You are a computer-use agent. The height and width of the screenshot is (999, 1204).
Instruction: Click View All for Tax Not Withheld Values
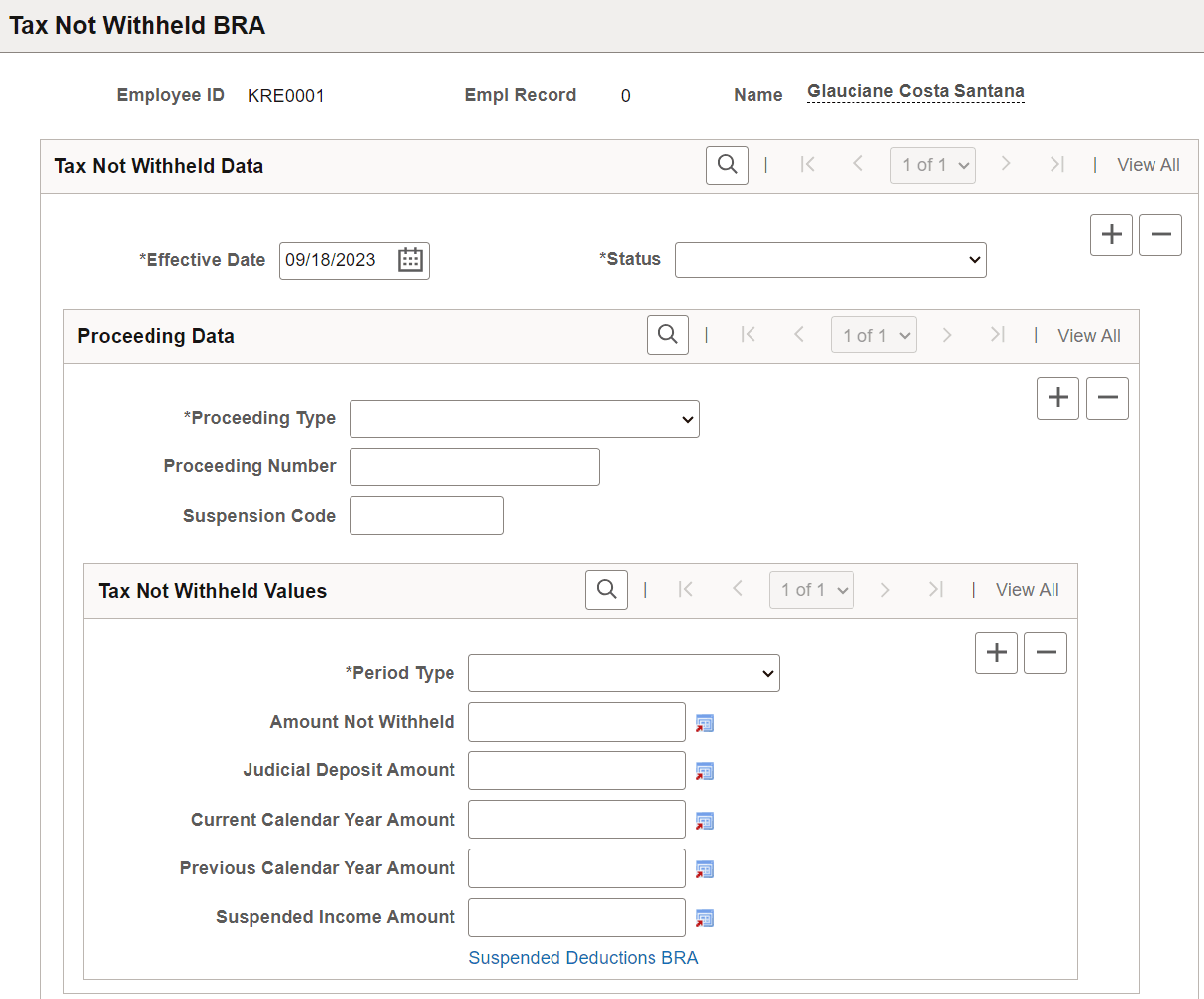1028,590
